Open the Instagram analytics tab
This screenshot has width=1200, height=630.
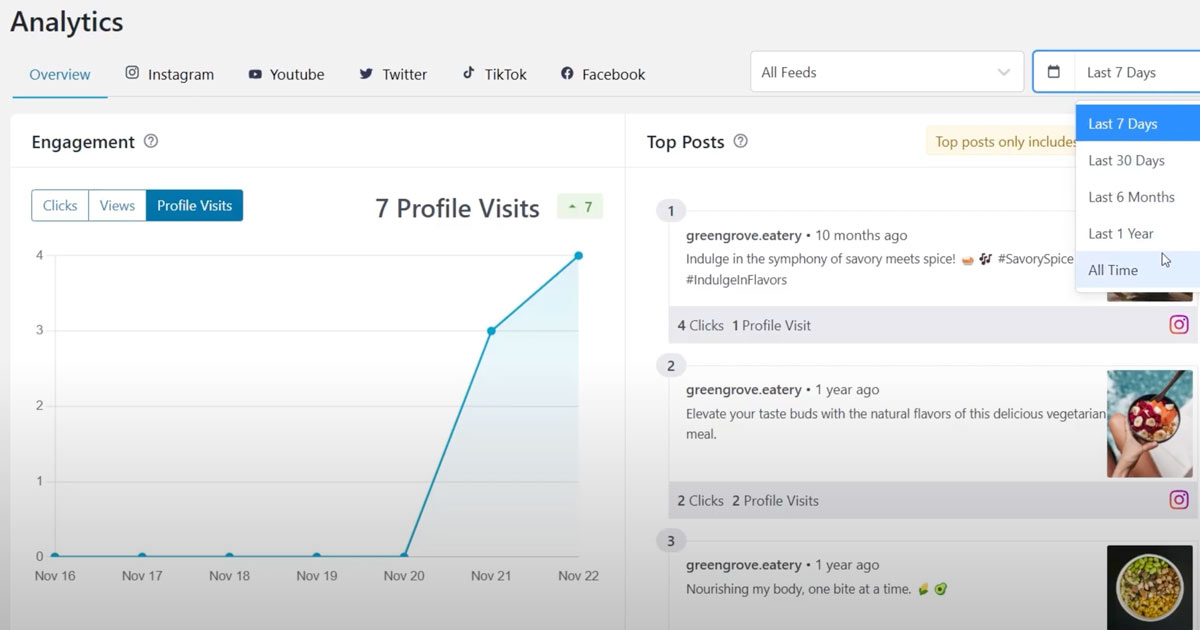169,74
